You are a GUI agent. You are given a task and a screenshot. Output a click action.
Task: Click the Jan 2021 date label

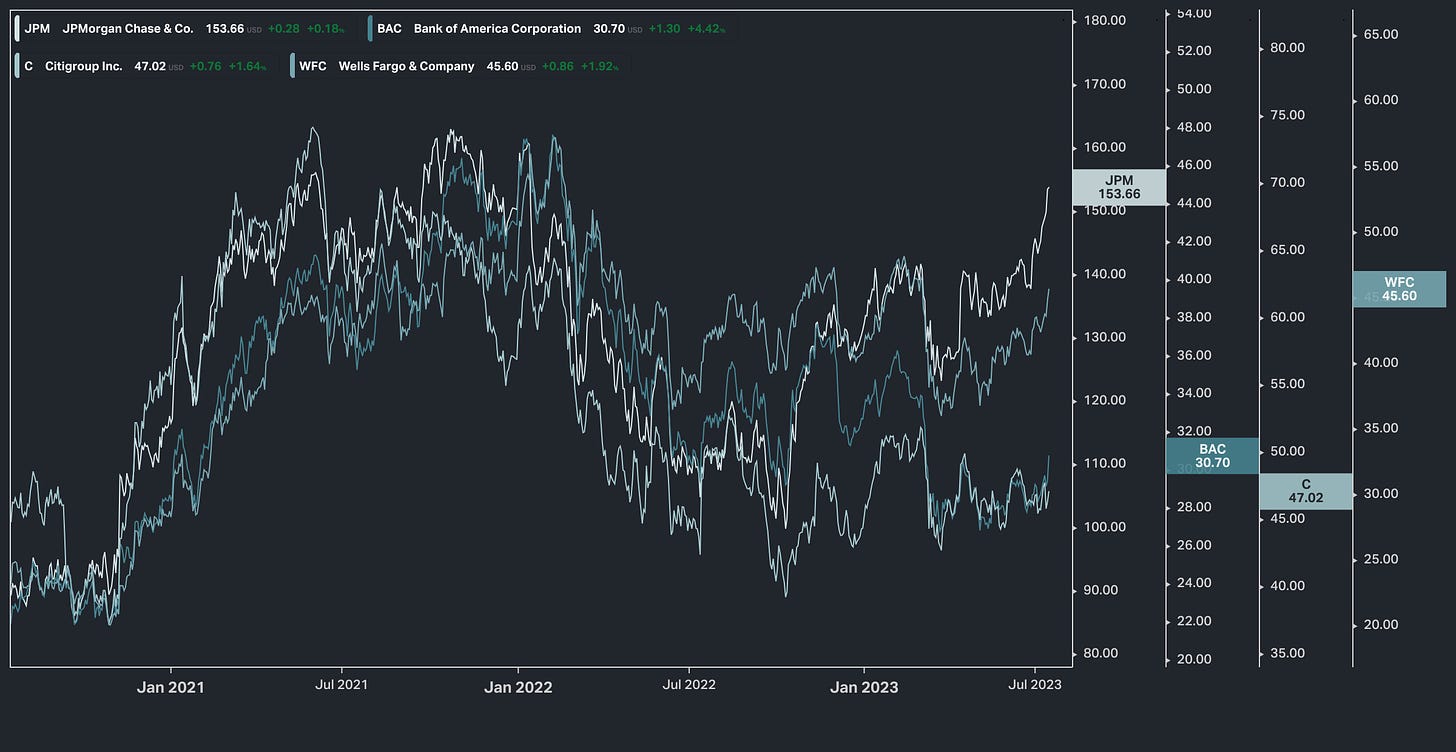coord(171,687)
